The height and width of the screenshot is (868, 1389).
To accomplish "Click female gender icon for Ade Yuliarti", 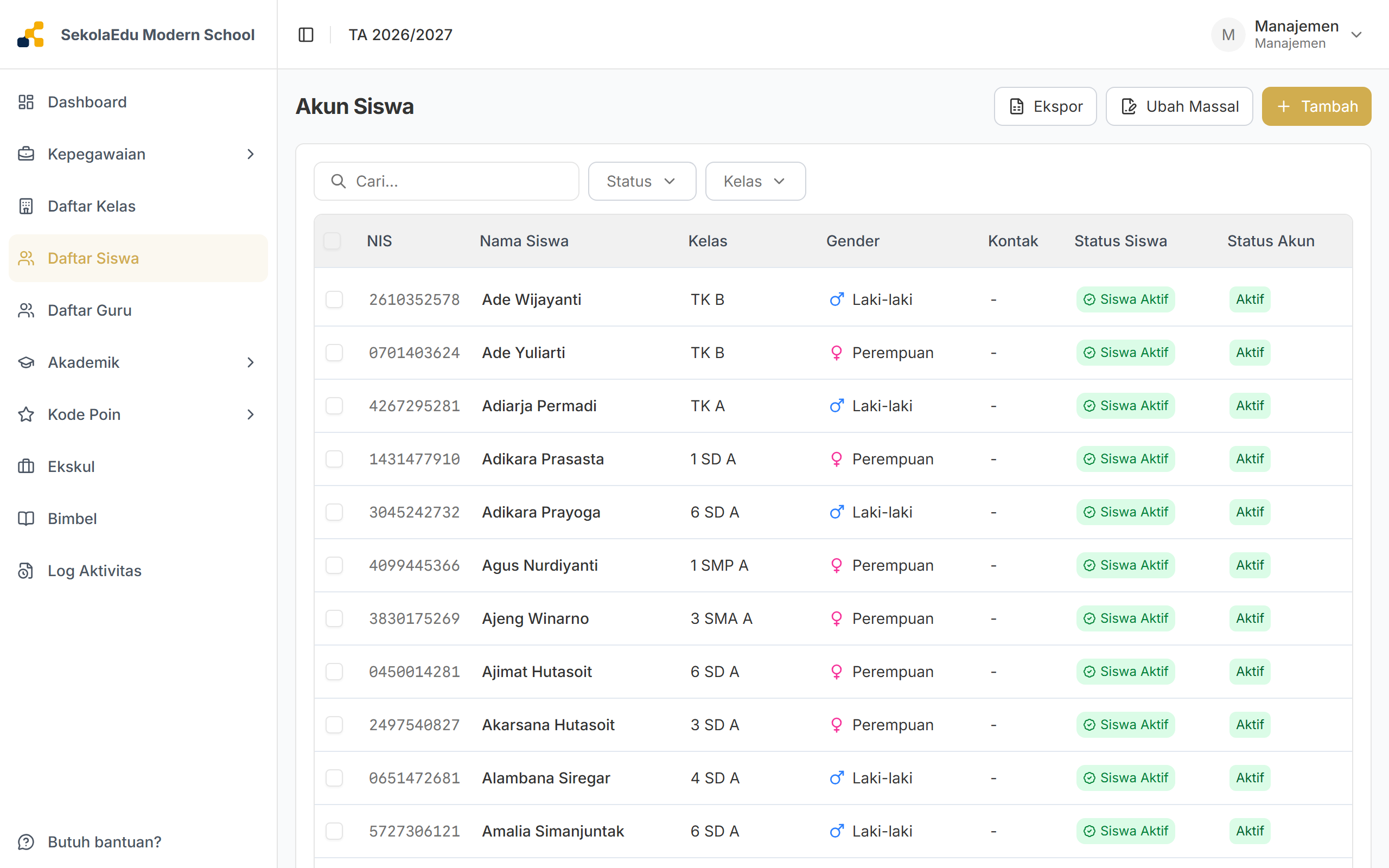I will 836,353.
